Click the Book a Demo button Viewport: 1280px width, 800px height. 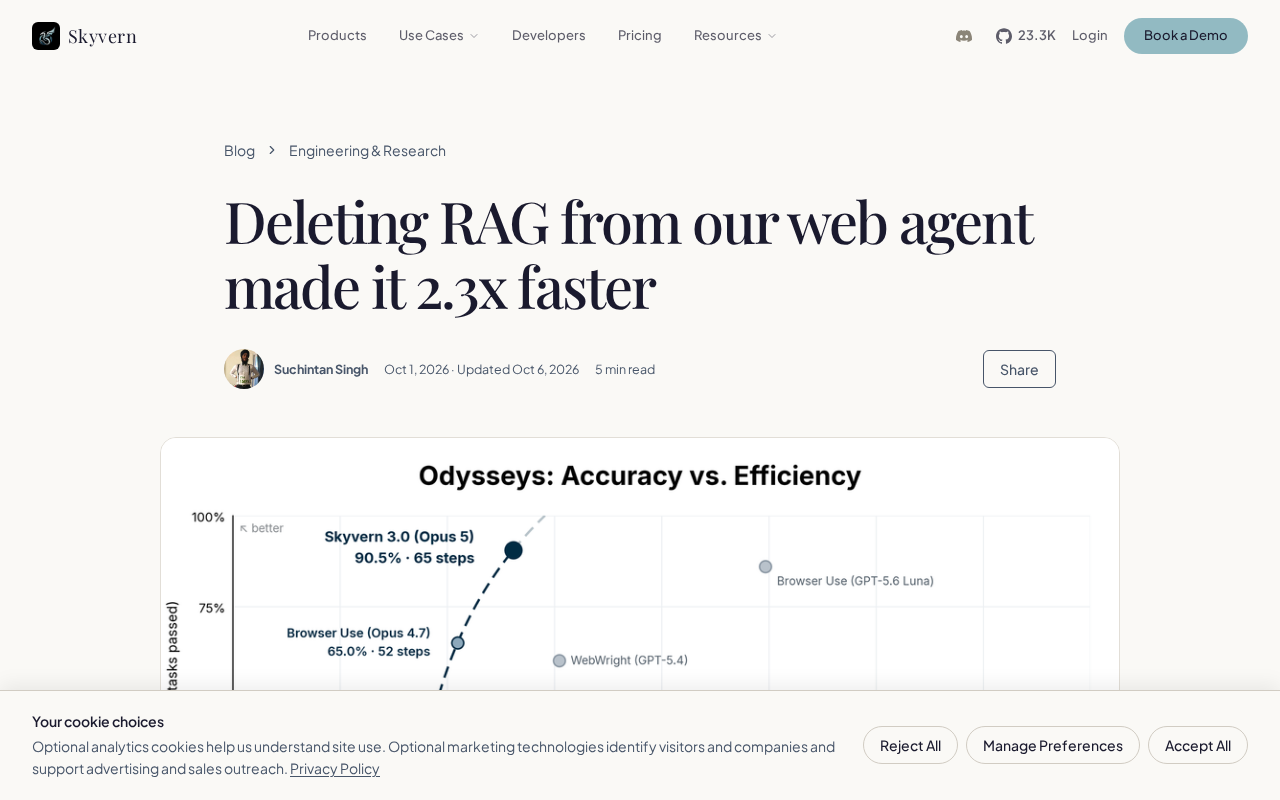1186,36
